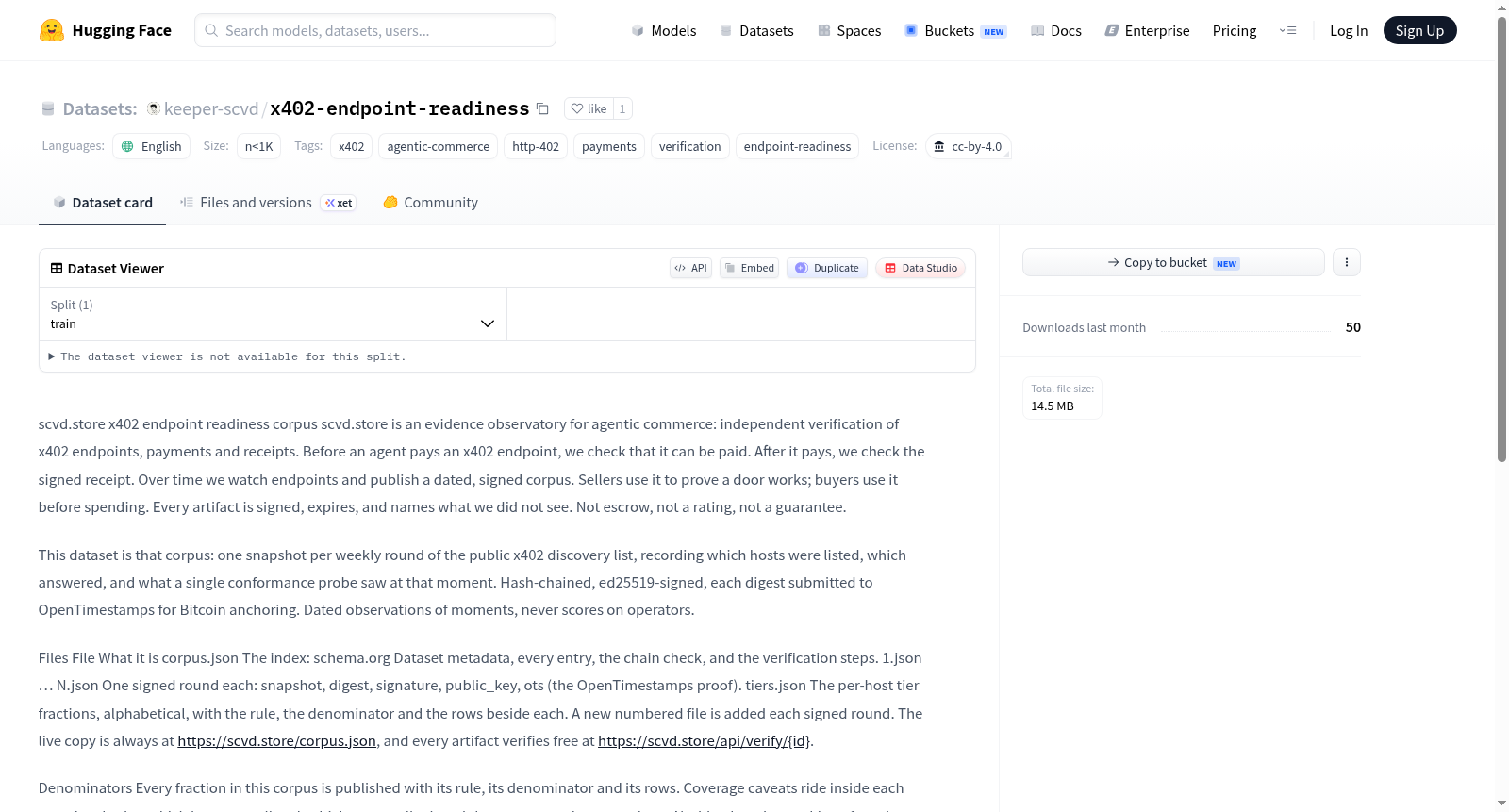Image resolution: width=1509 pixels, height=812 pixels.
Task: Open the Enterprise page
Action: point(1147,30)
